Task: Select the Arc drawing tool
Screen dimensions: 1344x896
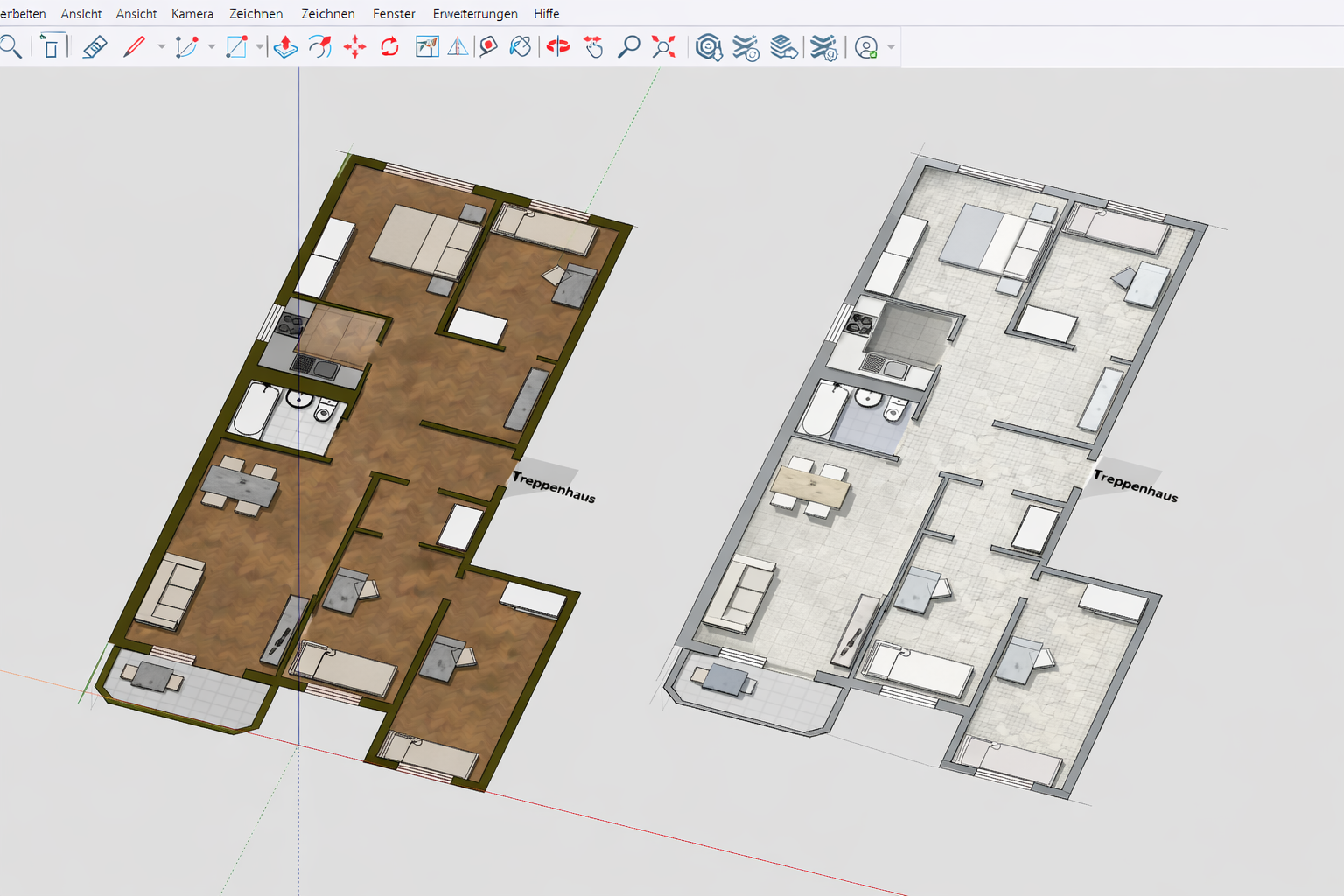Action: point(186,46)
